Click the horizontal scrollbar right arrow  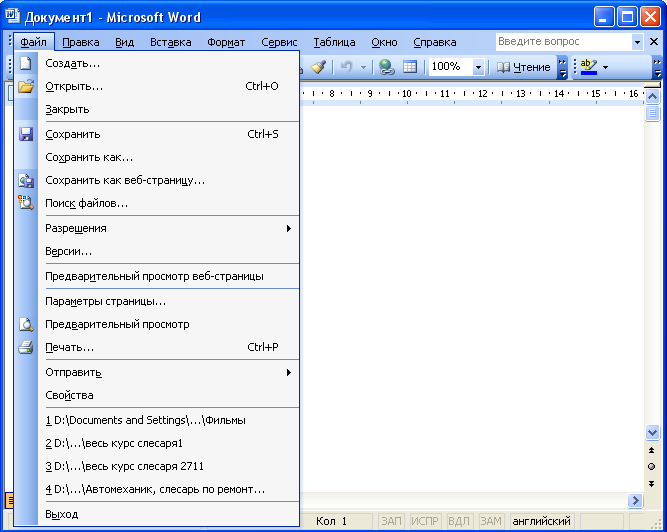pyautogui.click(x=635, y=501)
